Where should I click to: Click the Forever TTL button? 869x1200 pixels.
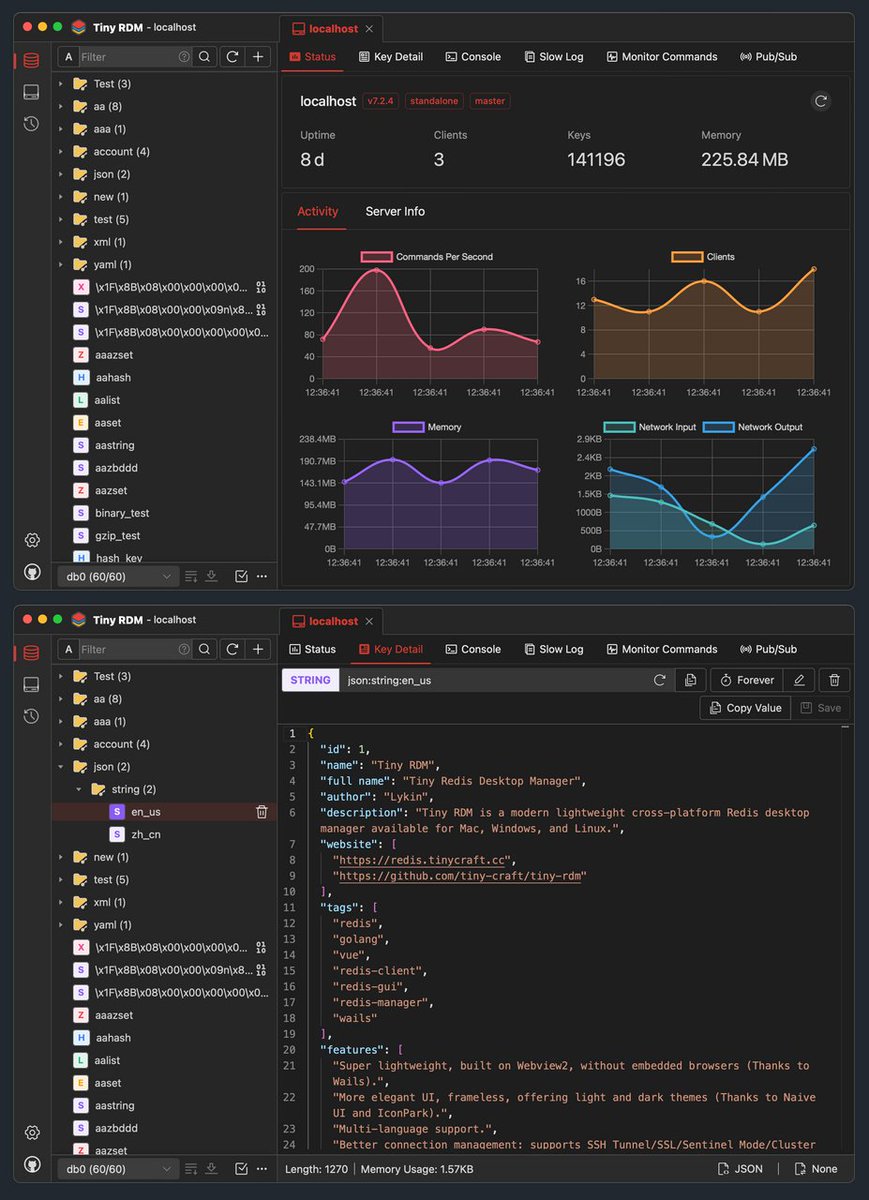746,680
